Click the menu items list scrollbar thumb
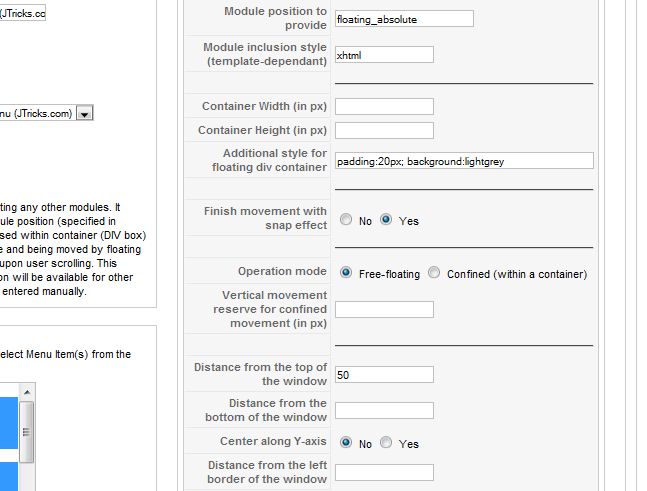Image resolution: width=647 pixels, height=491 pixels. click(x=26, y=432)
